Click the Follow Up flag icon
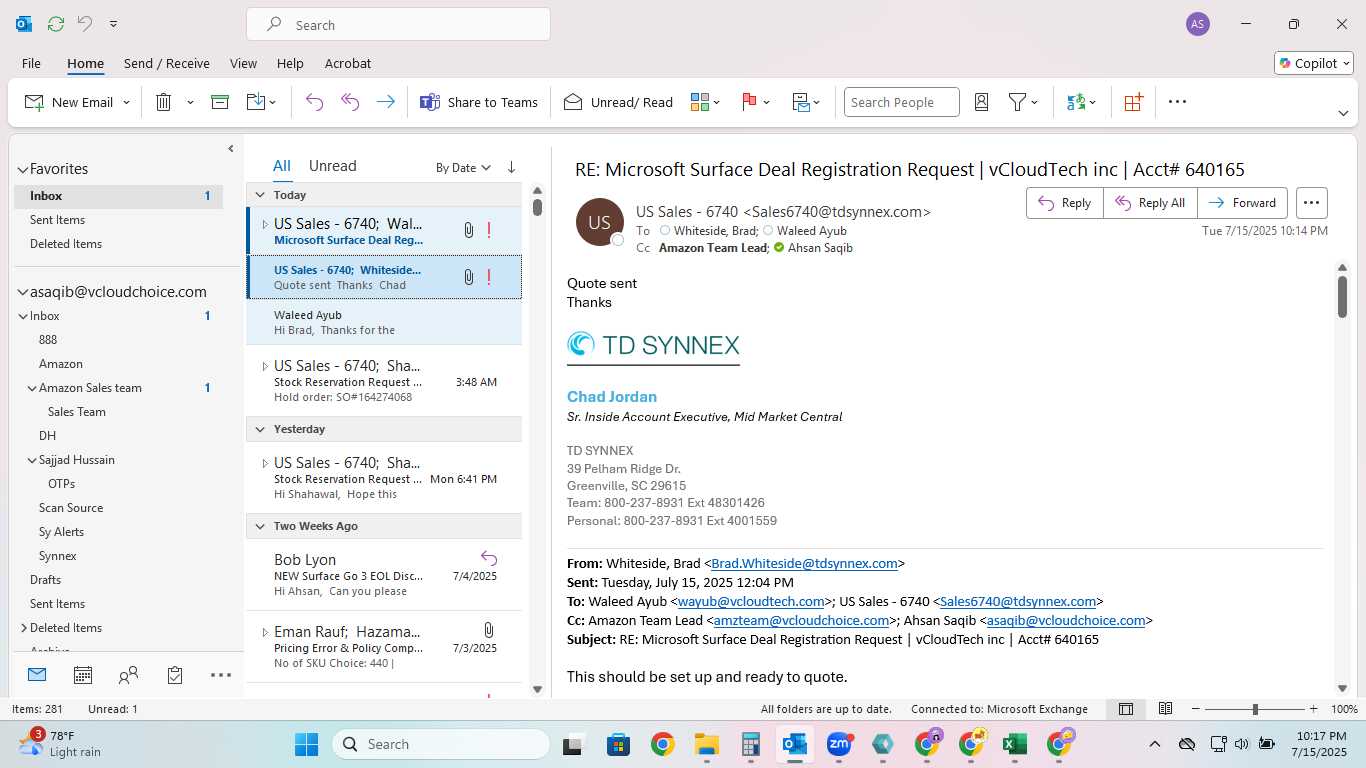 [x=749, y=102]
